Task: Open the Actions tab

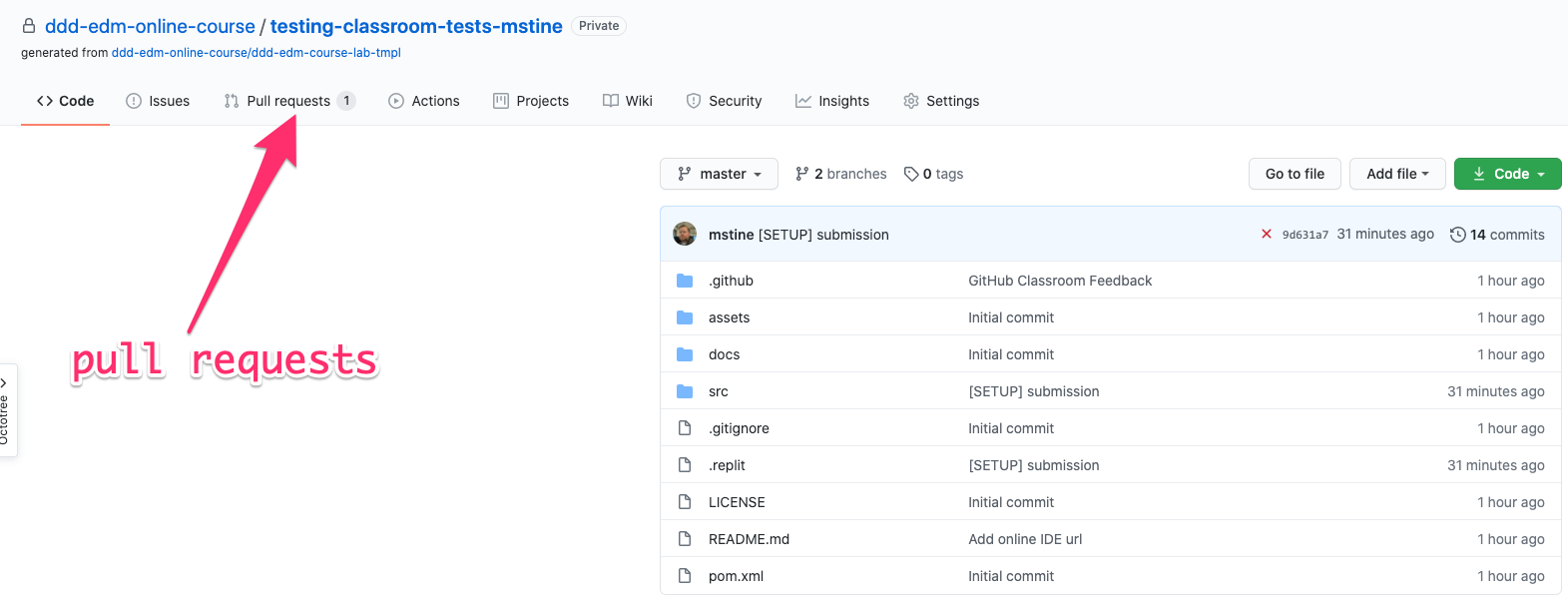Action: [424, 101]
